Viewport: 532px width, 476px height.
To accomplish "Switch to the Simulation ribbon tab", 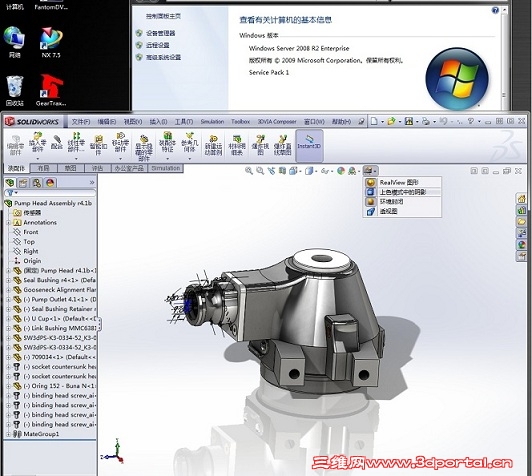I will coord(166,168).
